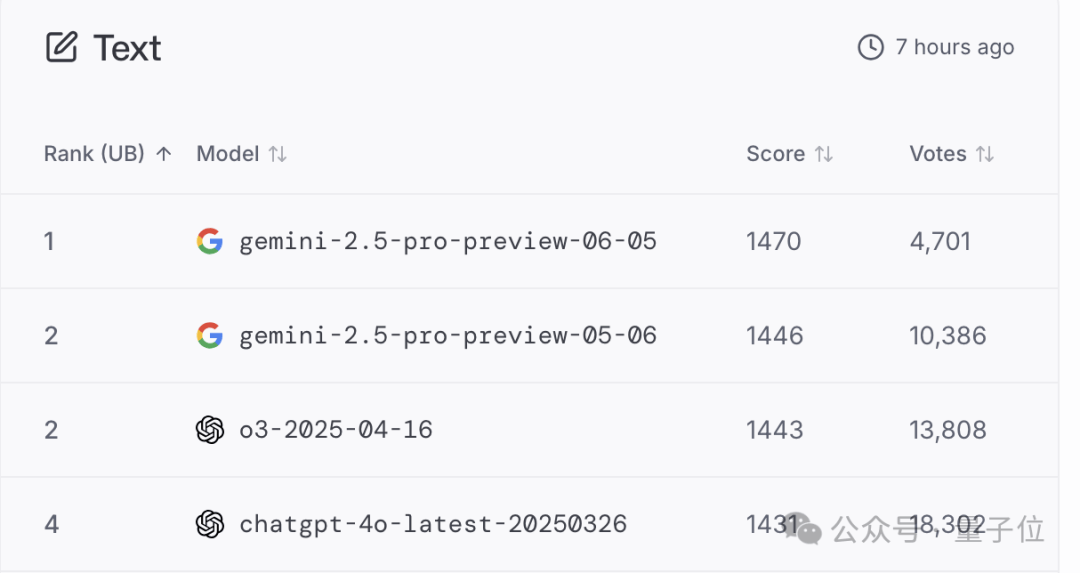Click the Text leaderboard heading
This screenshot has width=1080, height=573.
[127, 48]
